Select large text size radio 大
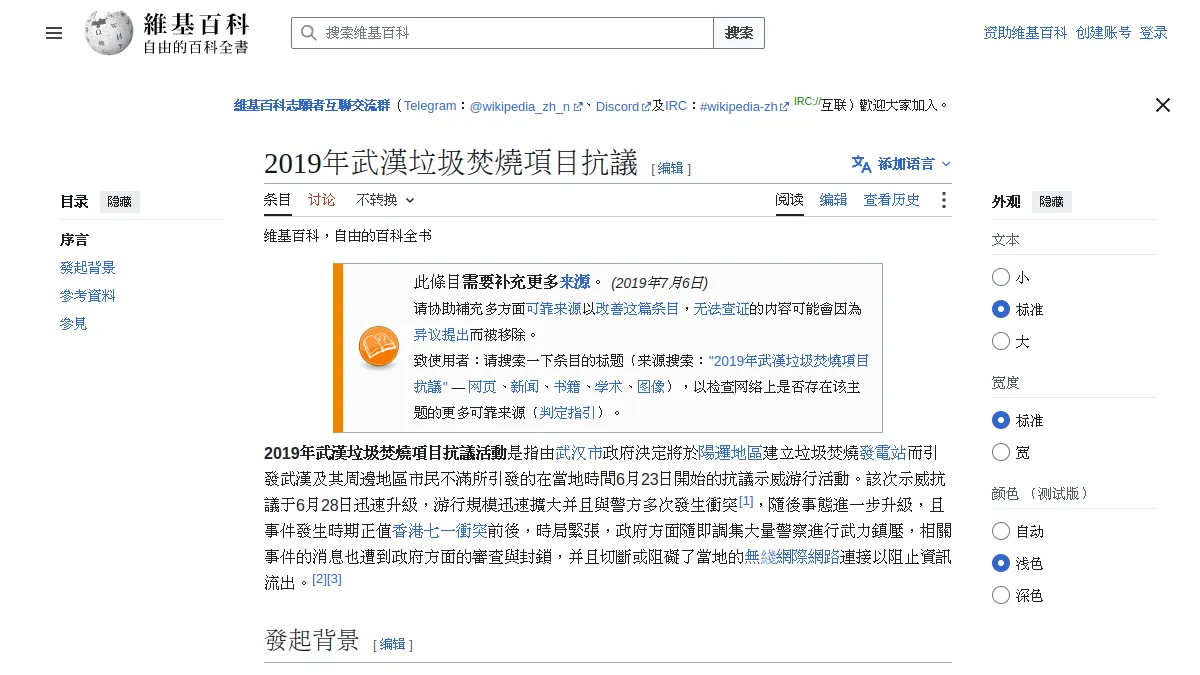 click(x=1001, y=341)
